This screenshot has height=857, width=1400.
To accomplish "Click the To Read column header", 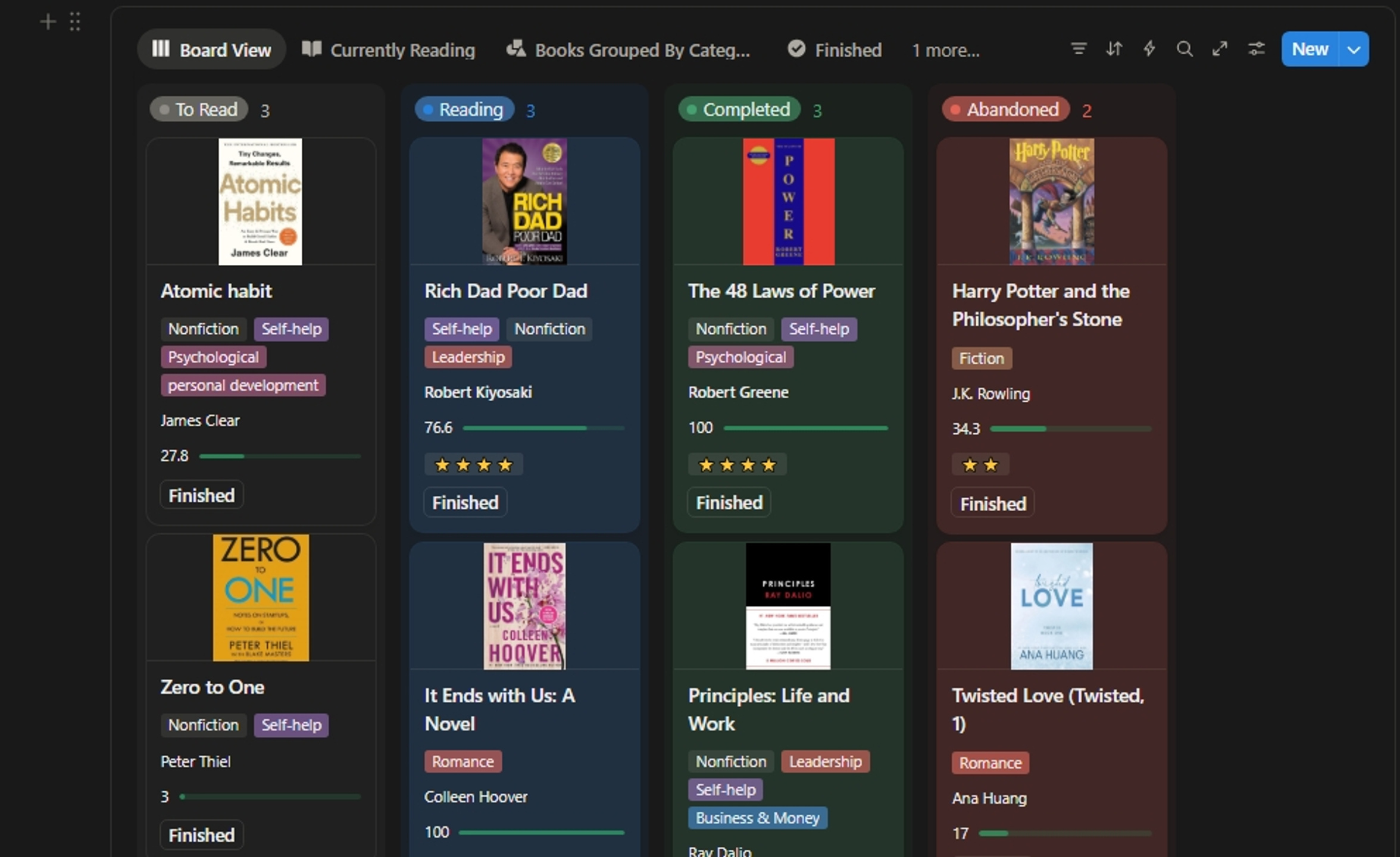I will (x=199, y=110).
